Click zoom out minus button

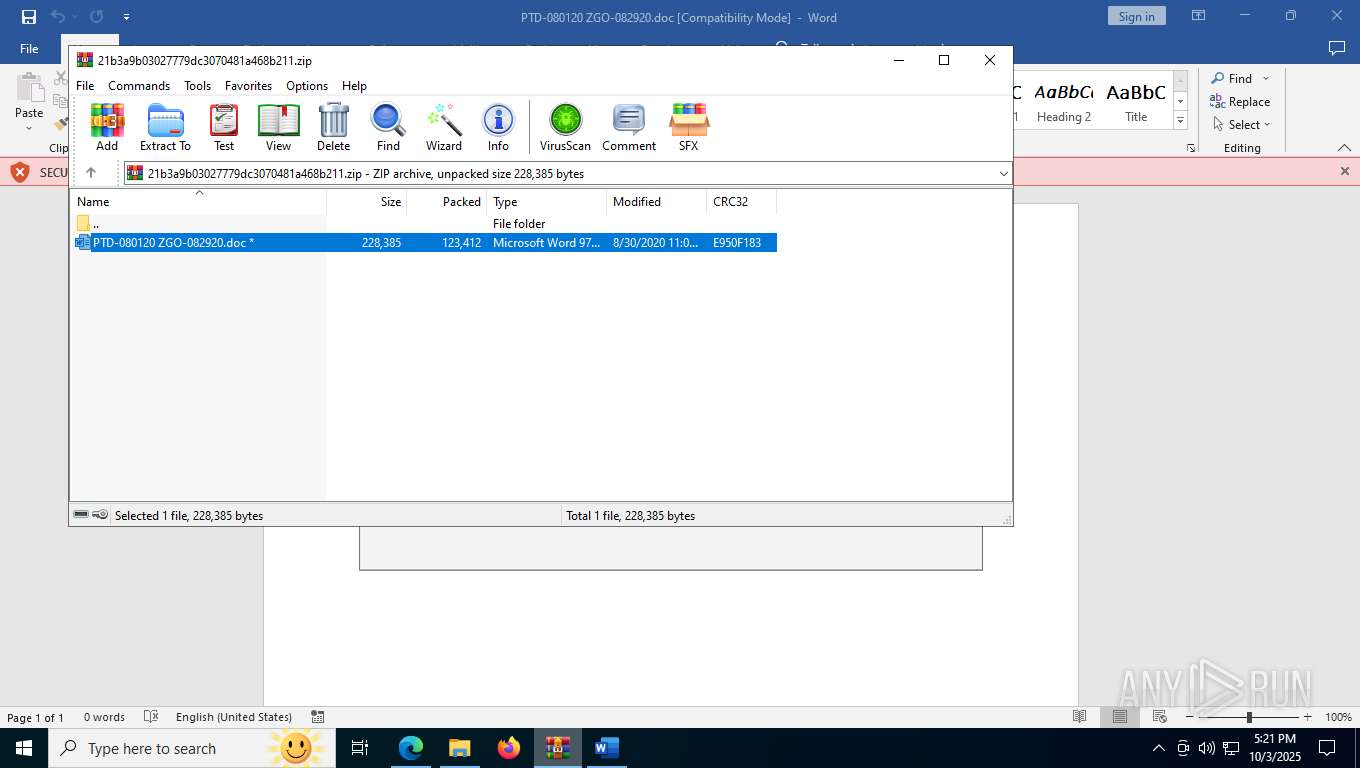tap(1190, 717)
